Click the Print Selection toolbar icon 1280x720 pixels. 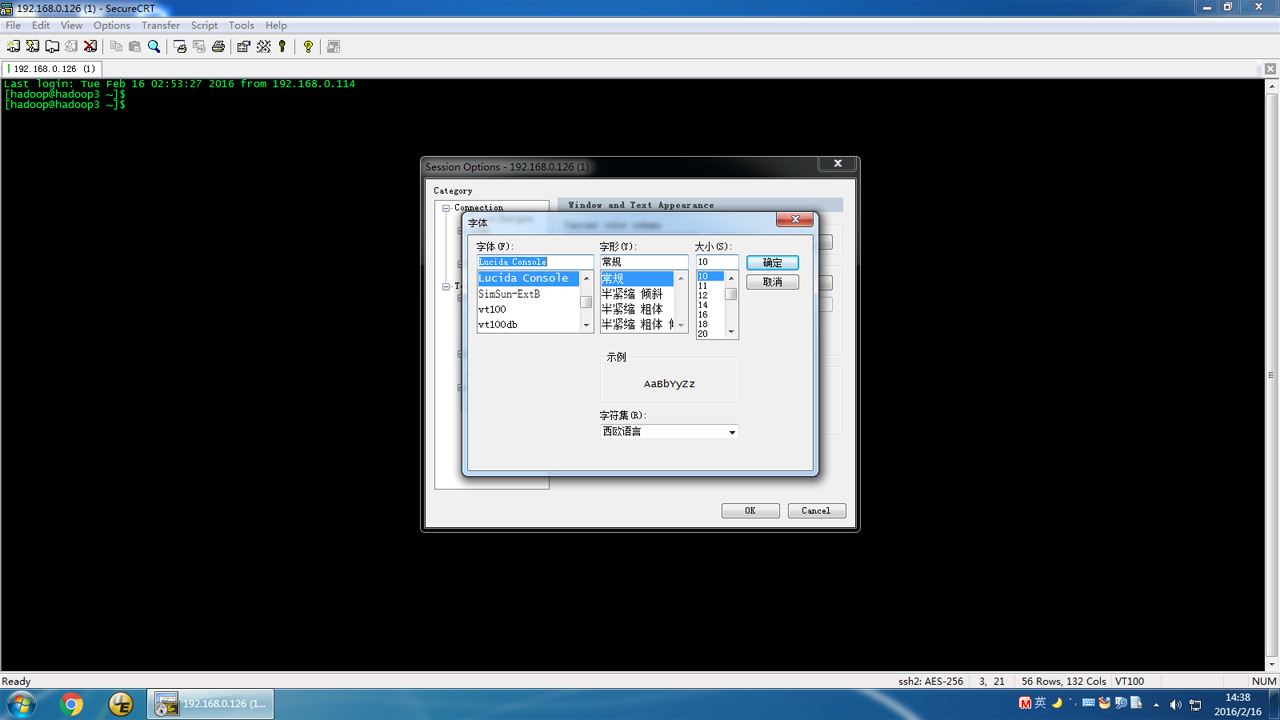coord(199,46)
